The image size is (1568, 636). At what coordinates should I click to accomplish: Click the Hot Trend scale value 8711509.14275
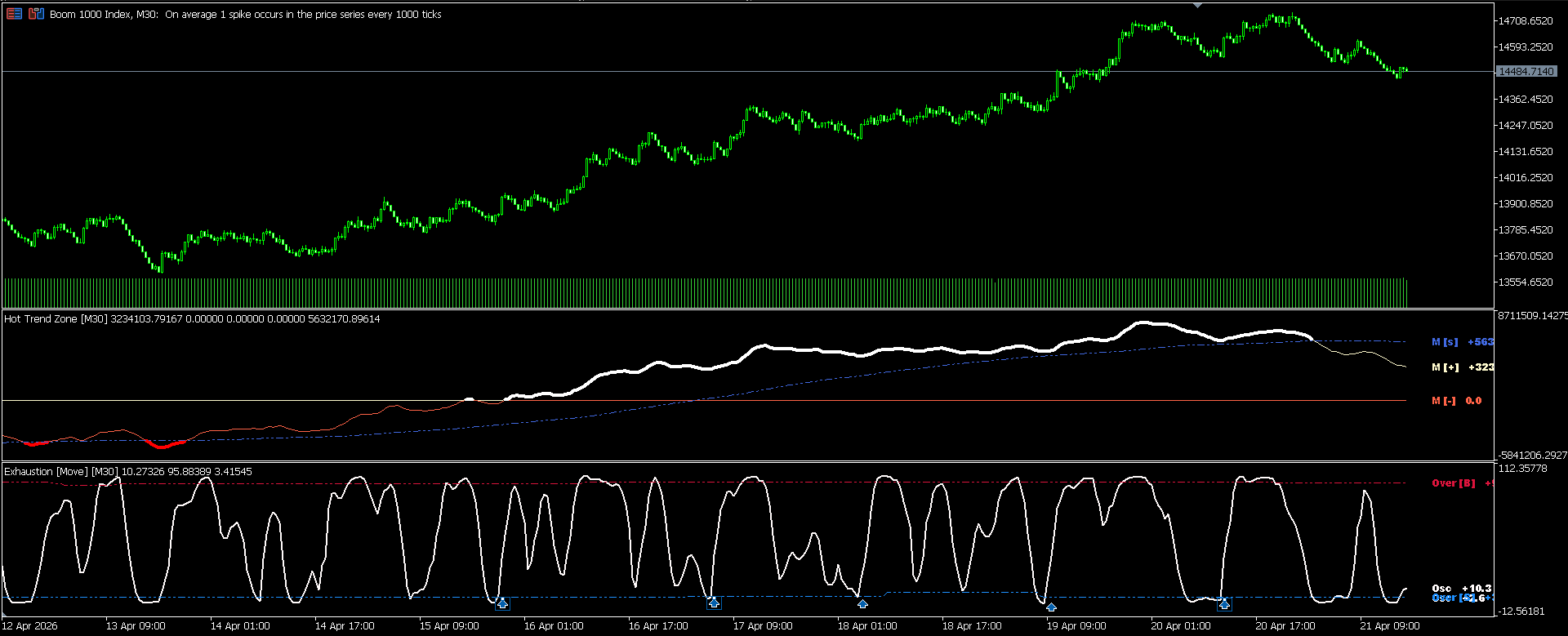coord(1532,316)
